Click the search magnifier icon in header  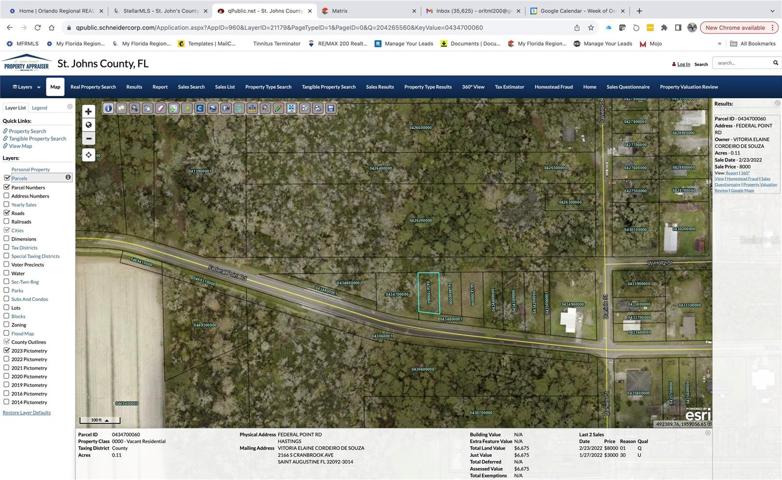[776, 63]
